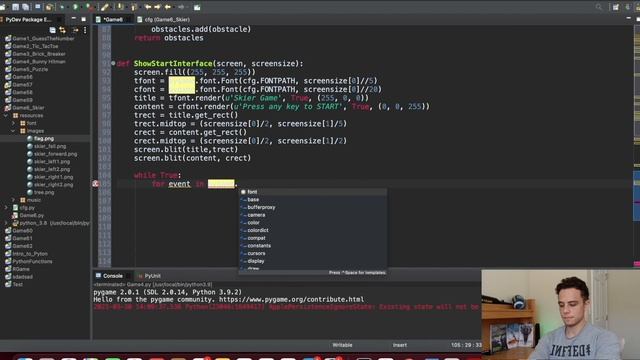Click the Save icon in the toolbar
Image resolution: width=640 pixels, height=360 pixels.
16,7
